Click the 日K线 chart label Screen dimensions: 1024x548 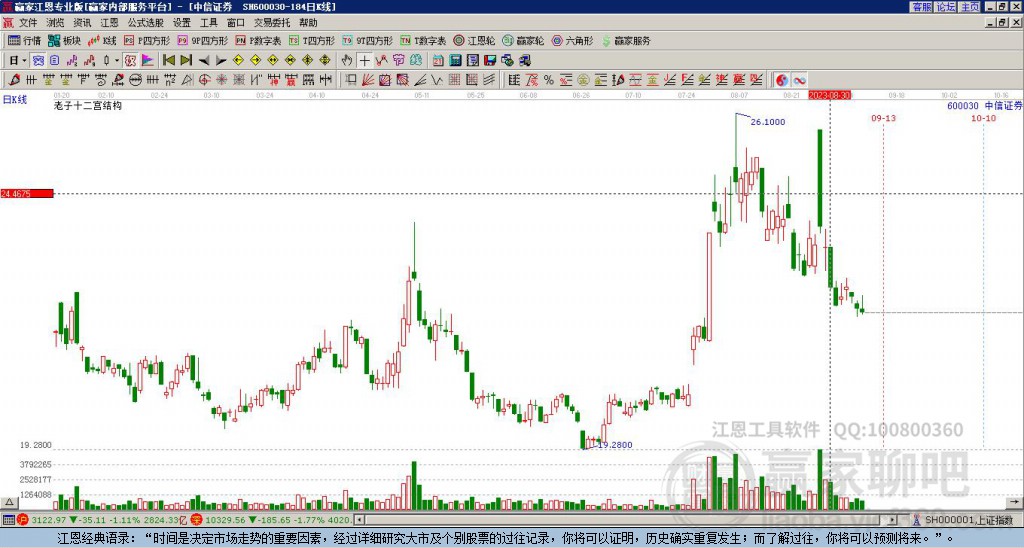[15, 99]
